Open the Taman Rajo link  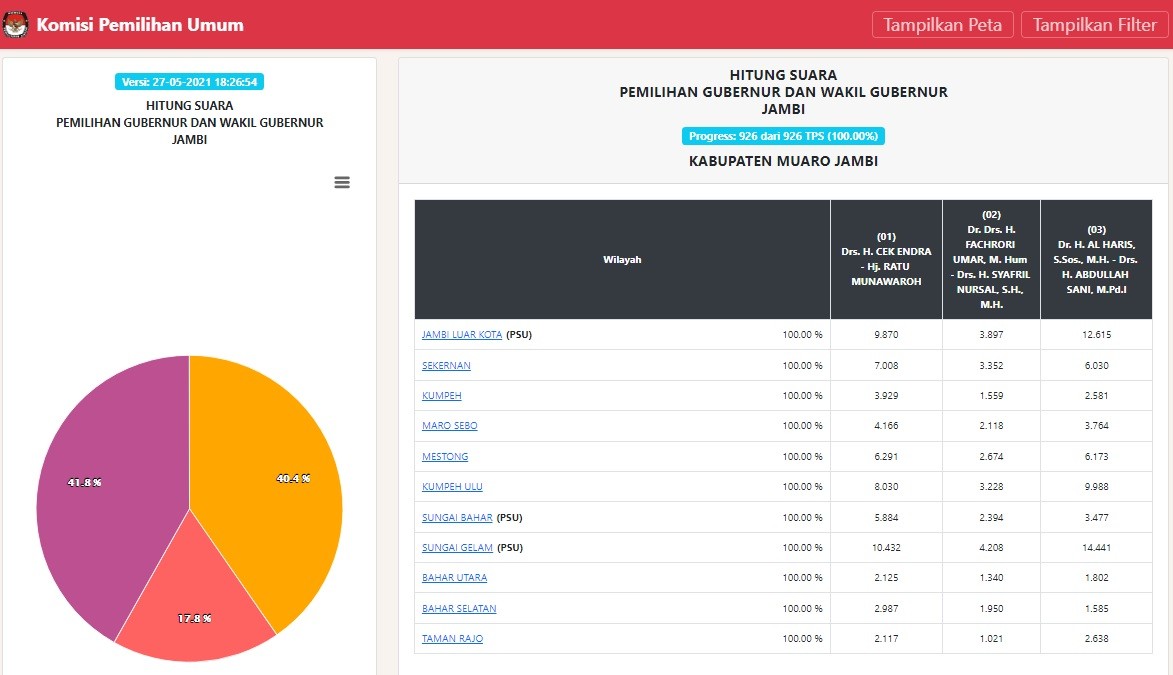pos(453,639)
